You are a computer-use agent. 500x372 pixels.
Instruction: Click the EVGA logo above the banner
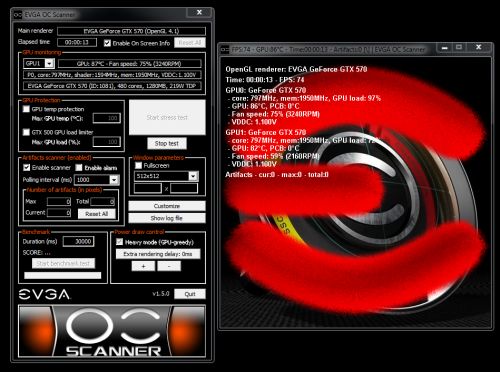coord(44,294)
